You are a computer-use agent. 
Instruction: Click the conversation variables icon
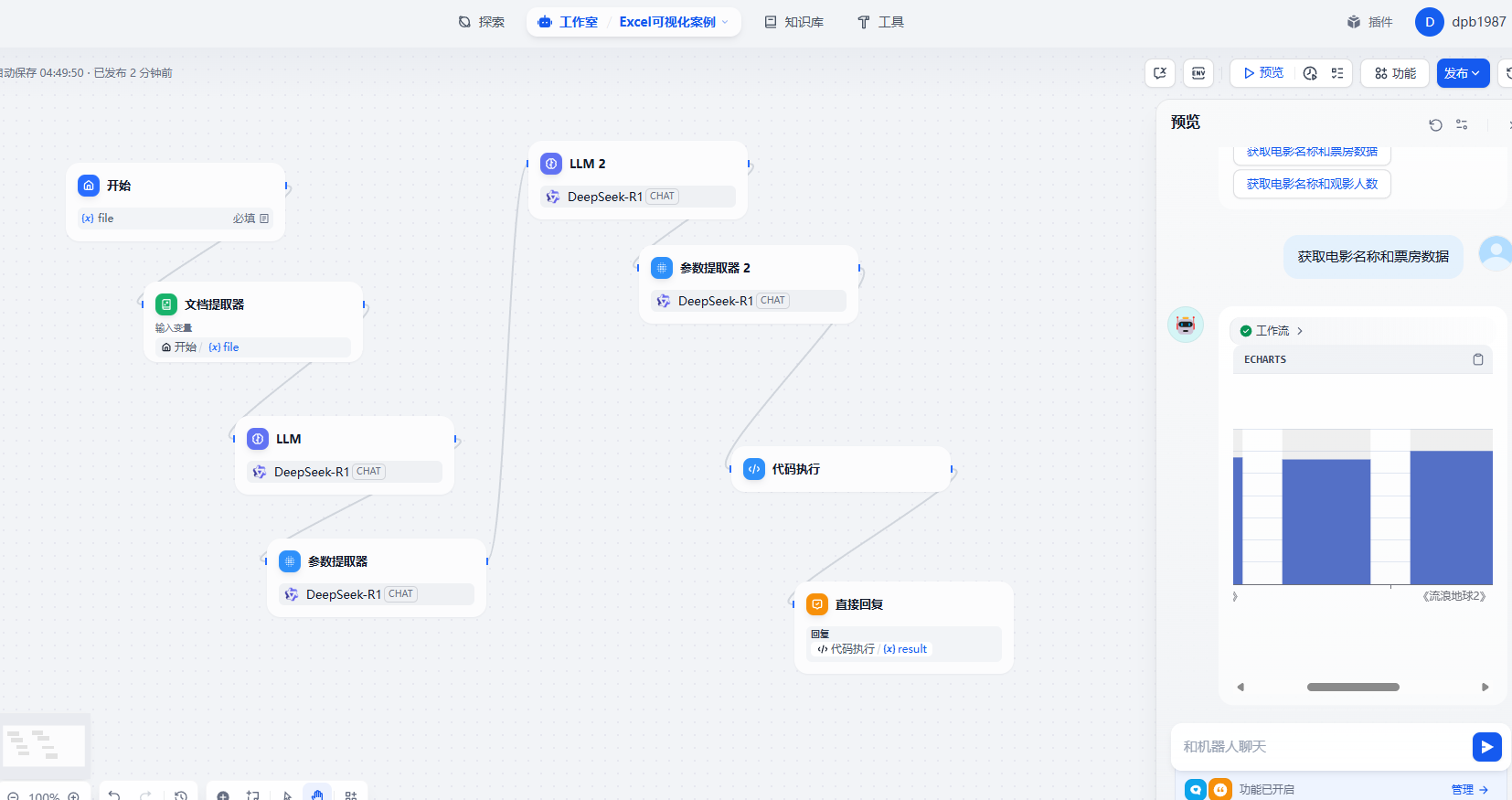pos(1160,73)
